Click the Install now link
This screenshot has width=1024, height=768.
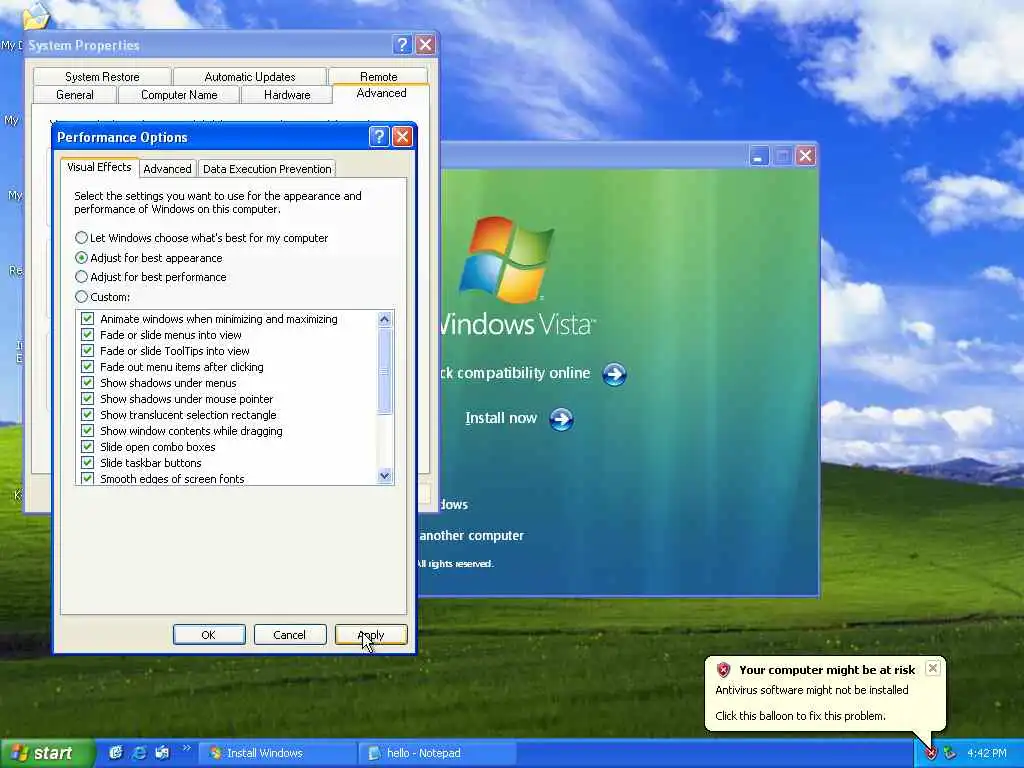coord(501,419)
